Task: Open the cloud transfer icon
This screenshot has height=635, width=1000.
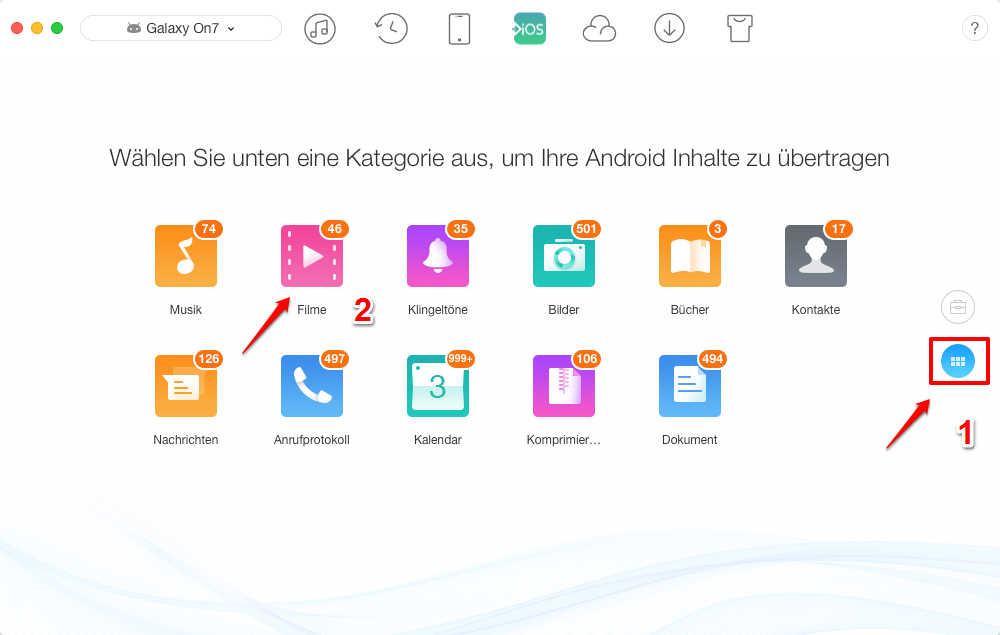Action: pos(599,28)
